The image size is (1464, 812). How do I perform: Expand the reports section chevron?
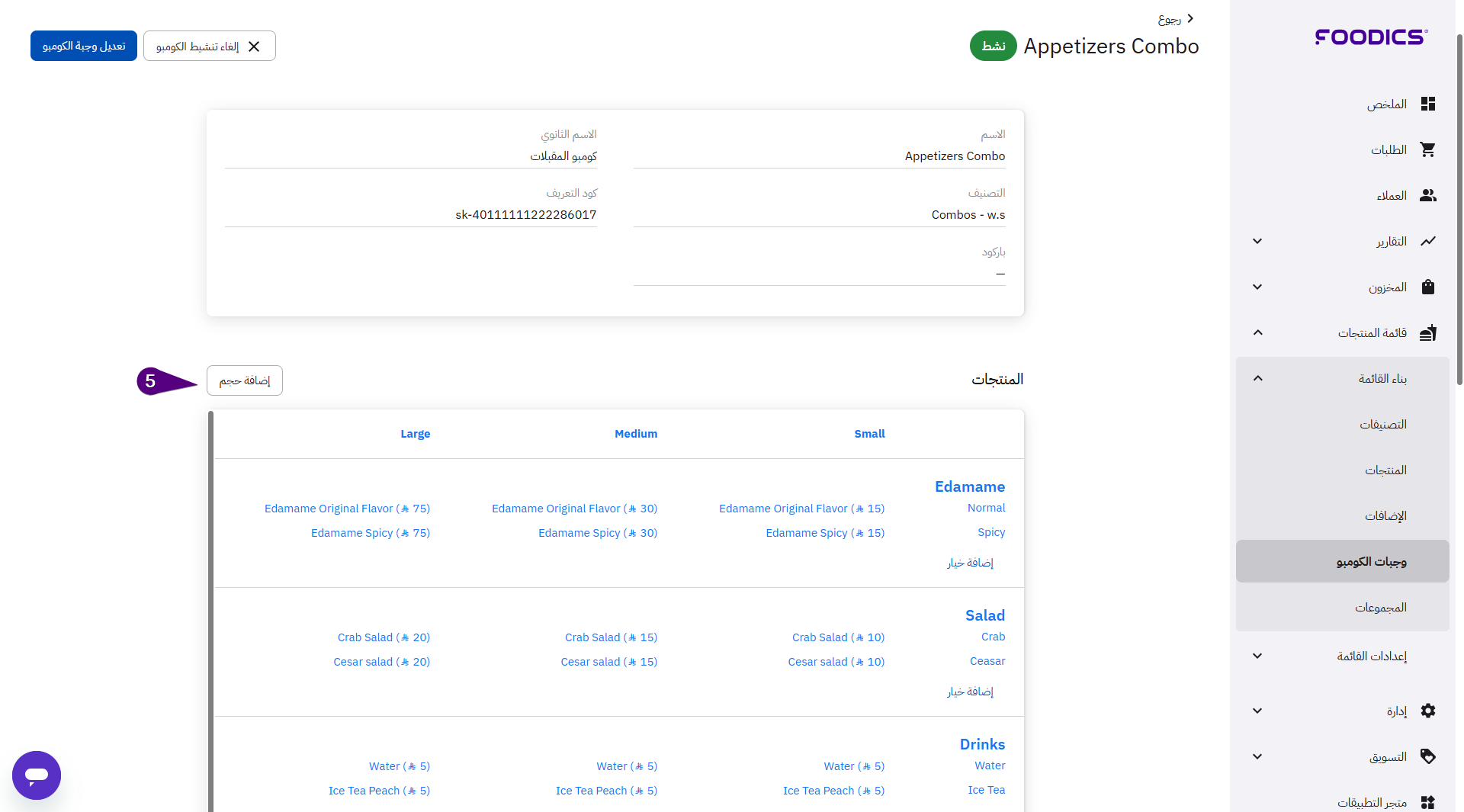click(1257, 242)
